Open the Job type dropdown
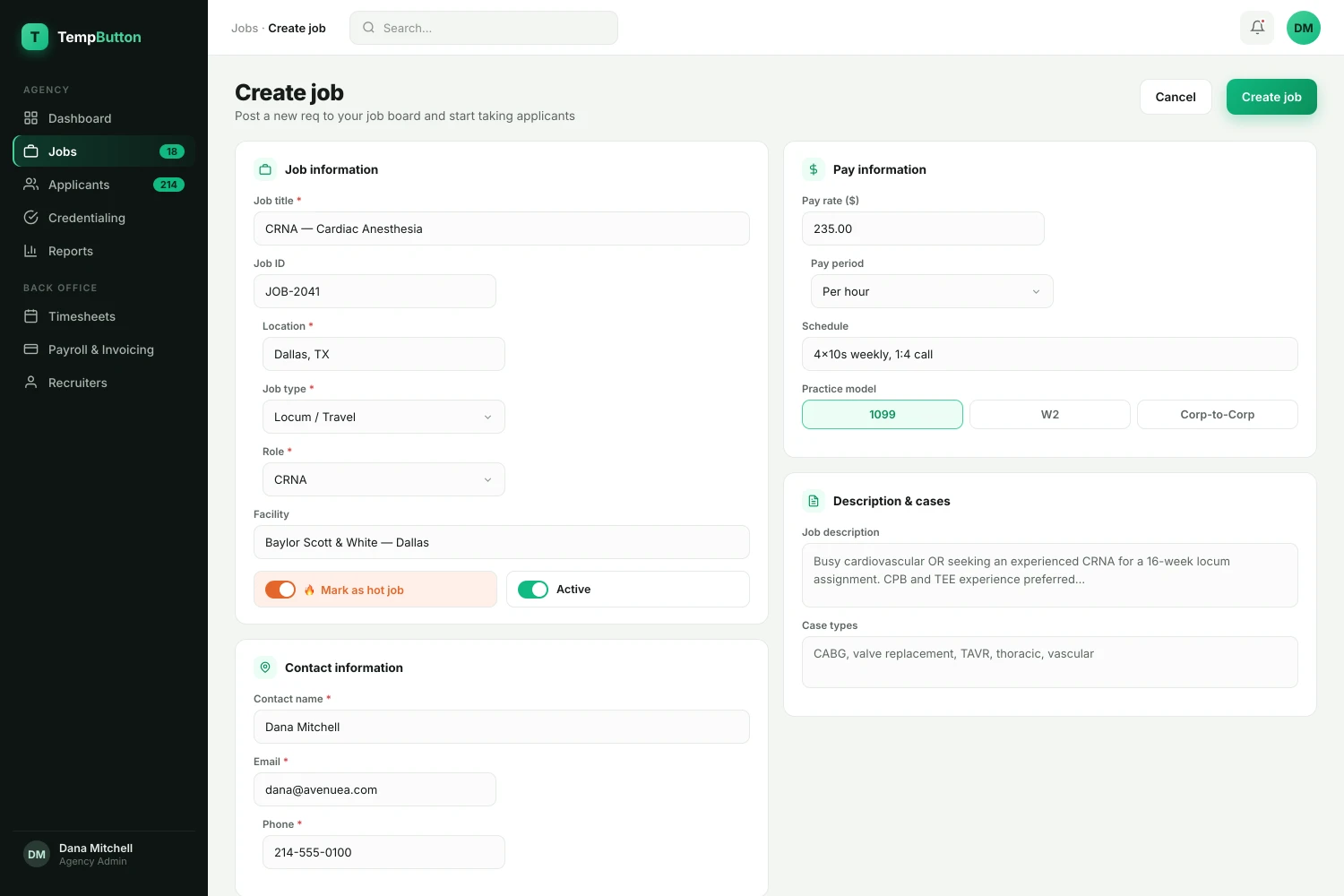The image size is (1344, 896). point(383,417)
